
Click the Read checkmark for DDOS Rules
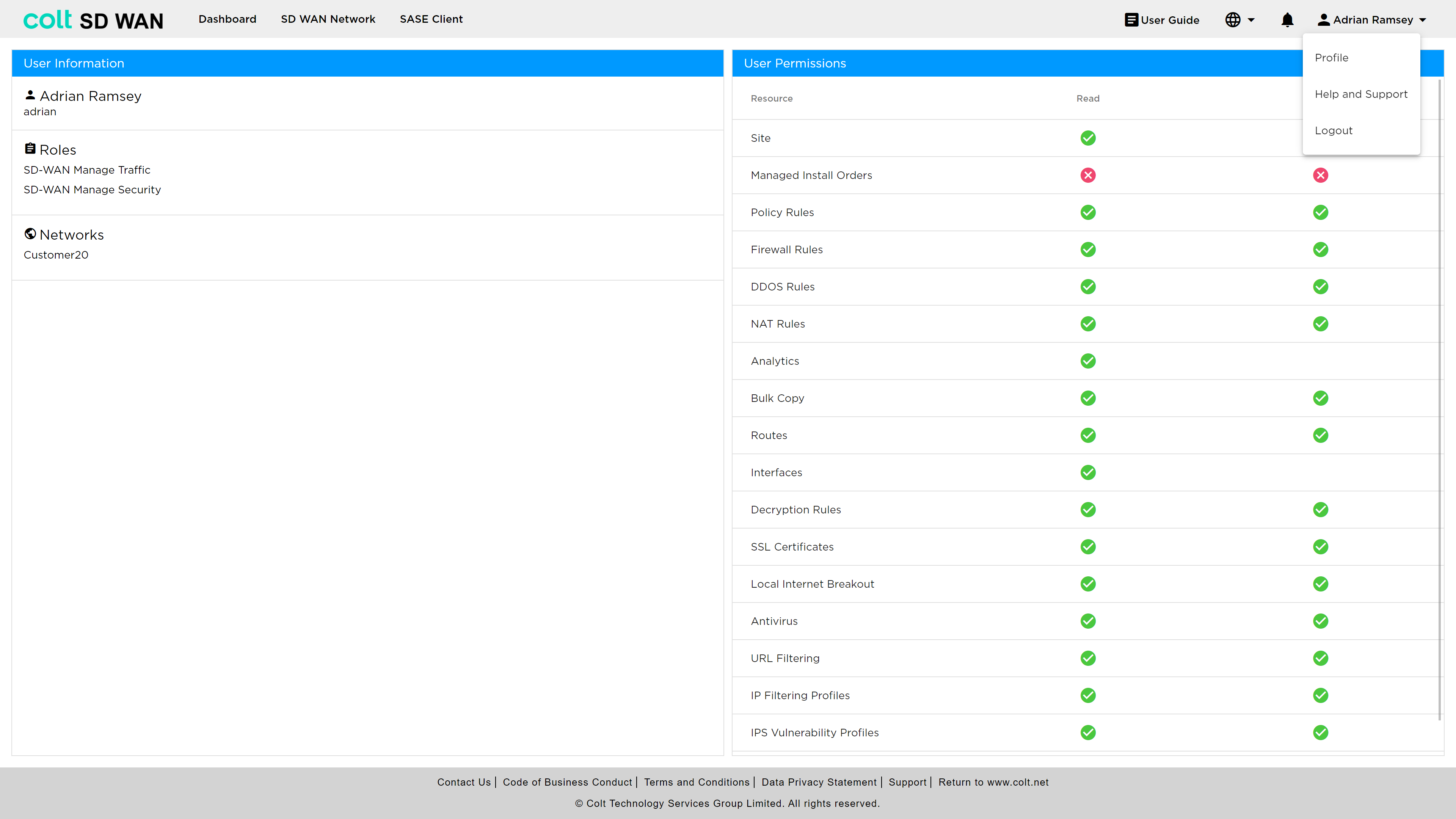tap(1088, 287)
